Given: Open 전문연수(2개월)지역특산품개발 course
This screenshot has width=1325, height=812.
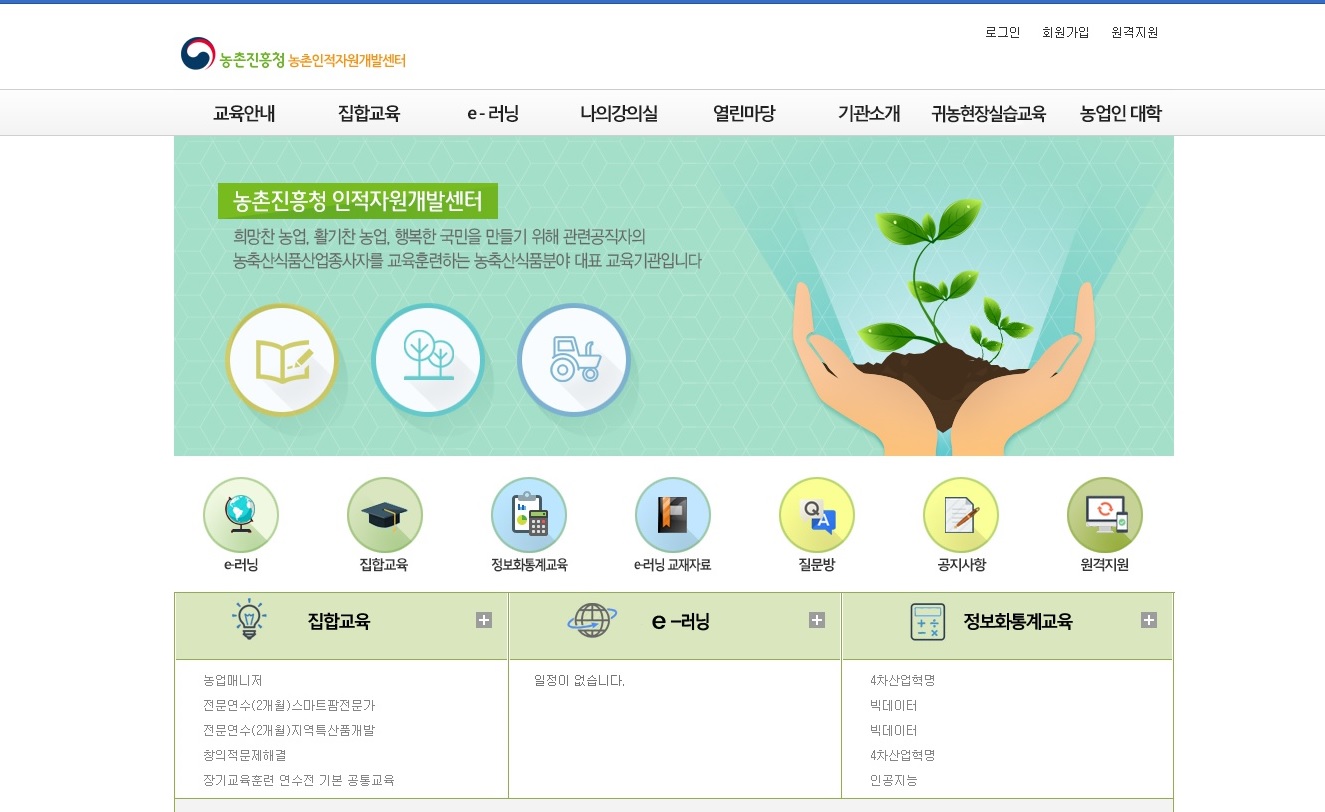Looking at the screenshot, I should (x=289, y=730).
